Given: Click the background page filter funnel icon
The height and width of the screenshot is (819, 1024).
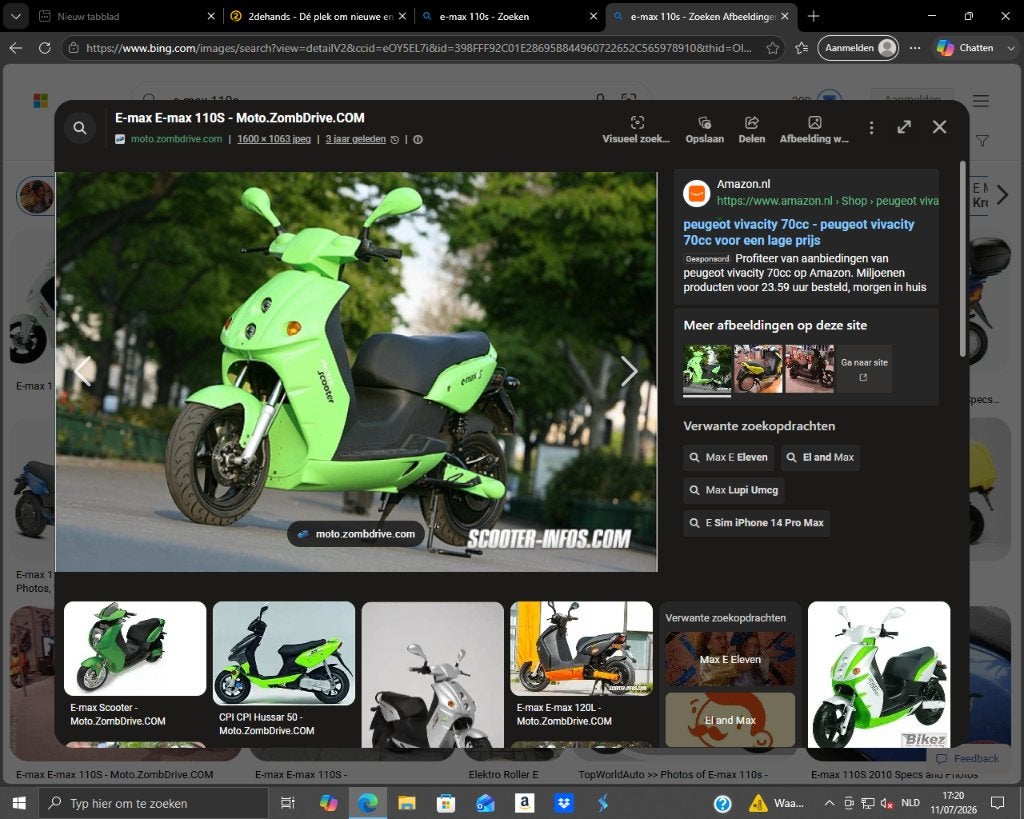Looking at the screenshot, I should 982,141.
